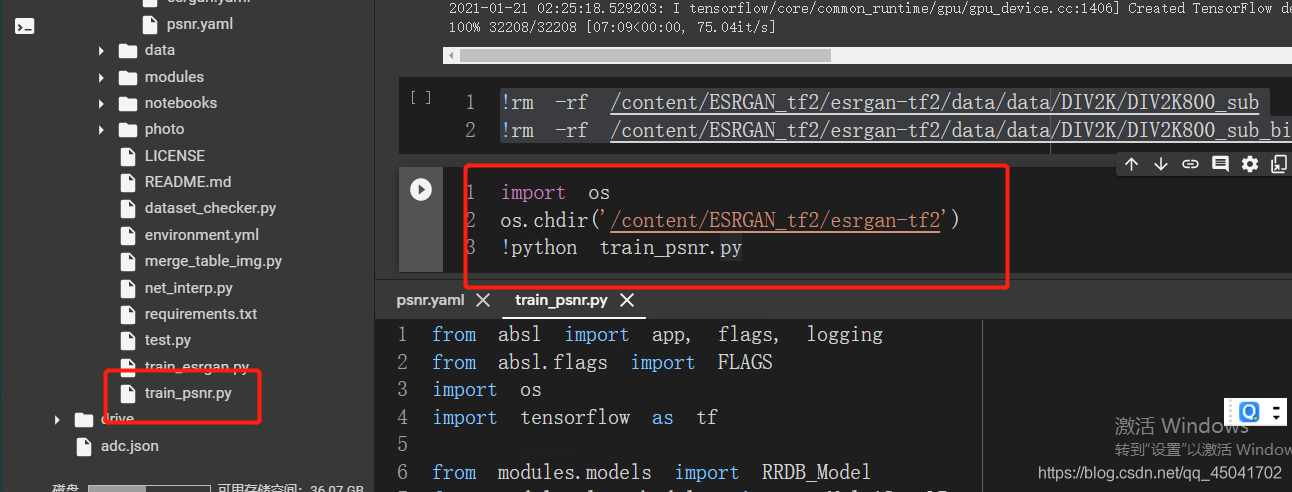Viewport: 1292px width, 492px height.
Task: Click the photo folder icon
Action: click(x=127, y=129)
